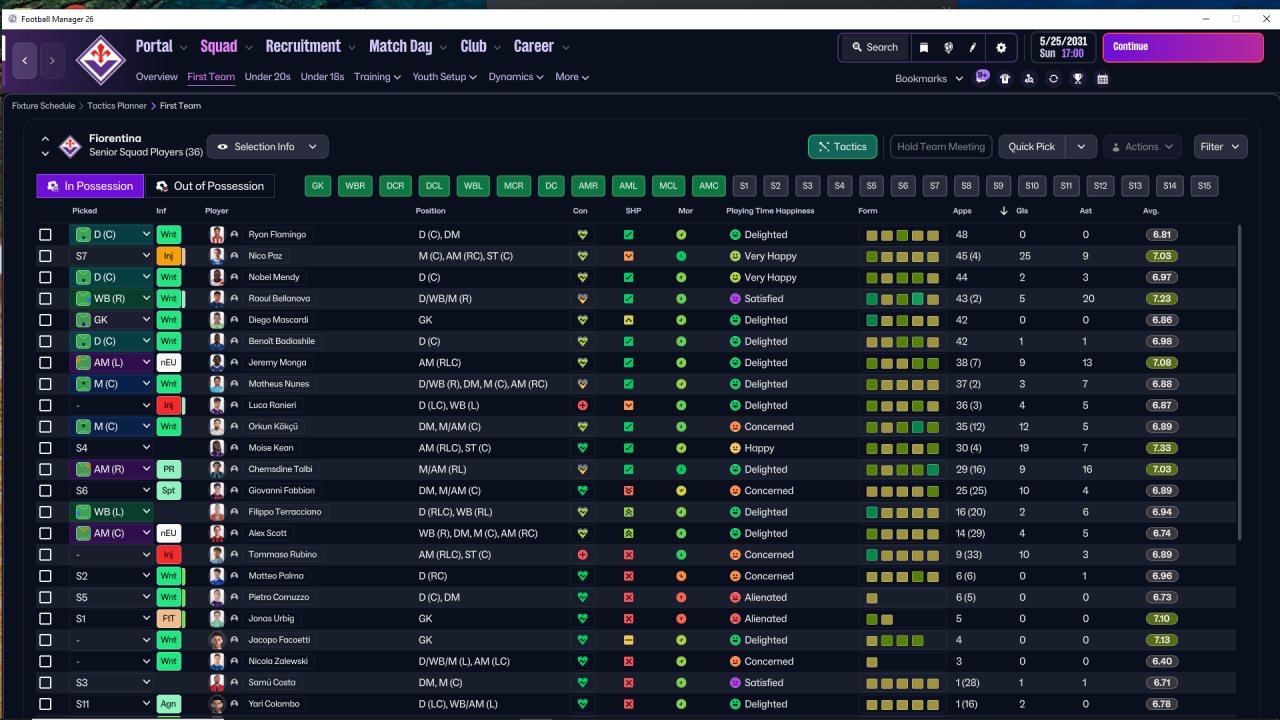Viewport: 1280px width, 720px height.
Task: Click the nEU badge on Jeremy Monga's row
Action: (x=169, y=363)
